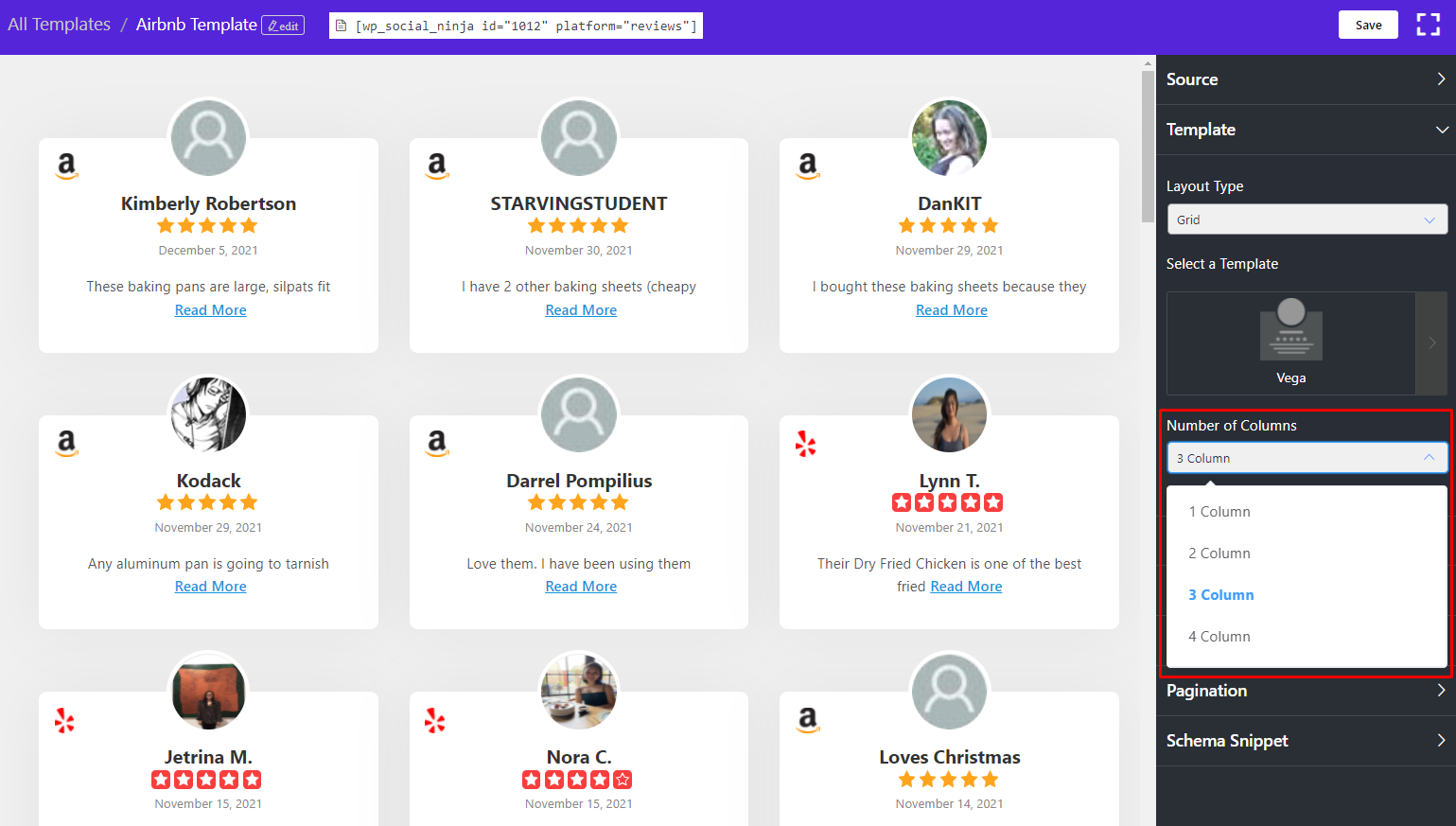This screenshot has height=826, width=1456.
Task: Click Amazon logo on Kimberly Robertson's review
Action: click(66, 166)
